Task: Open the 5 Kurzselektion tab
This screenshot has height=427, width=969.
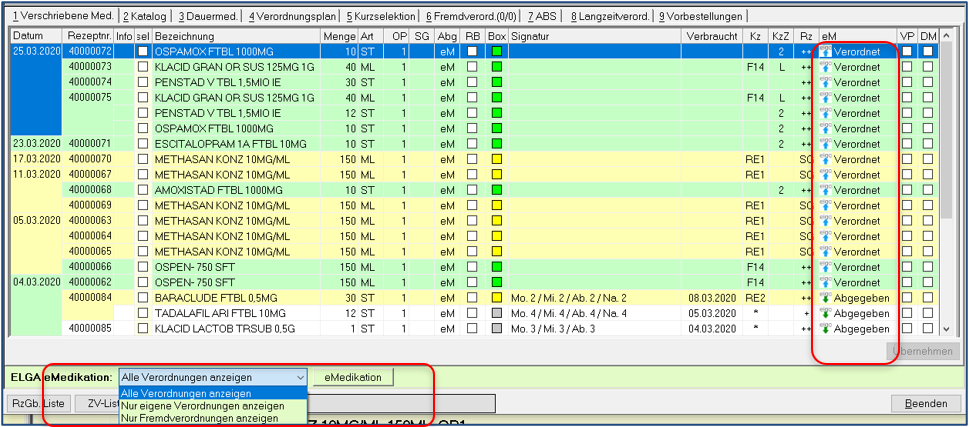Action: pyautogui.click(x=381, y=16)
